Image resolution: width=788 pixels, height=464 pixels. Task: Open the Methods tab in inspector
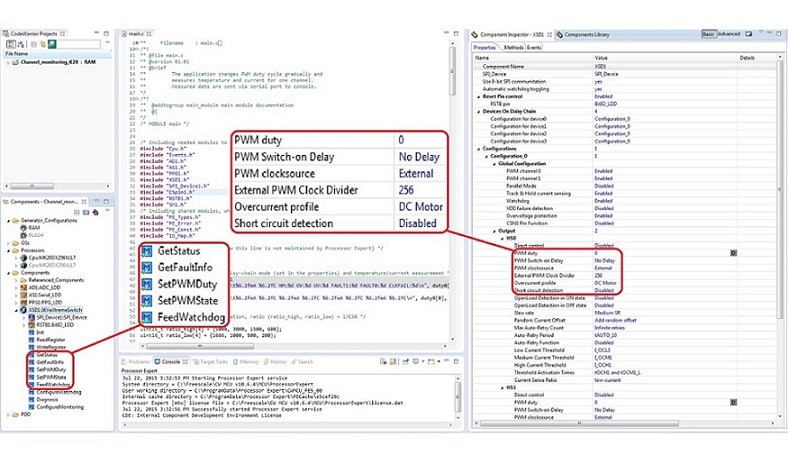click(x=513, y=47)
